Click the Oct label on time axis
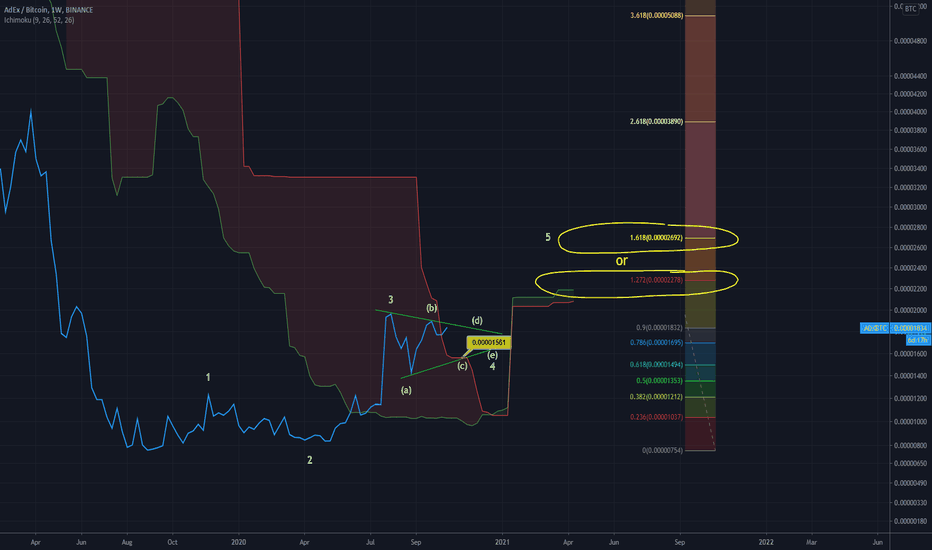This screenshot has height=550, width=932. tap(172, 542)
